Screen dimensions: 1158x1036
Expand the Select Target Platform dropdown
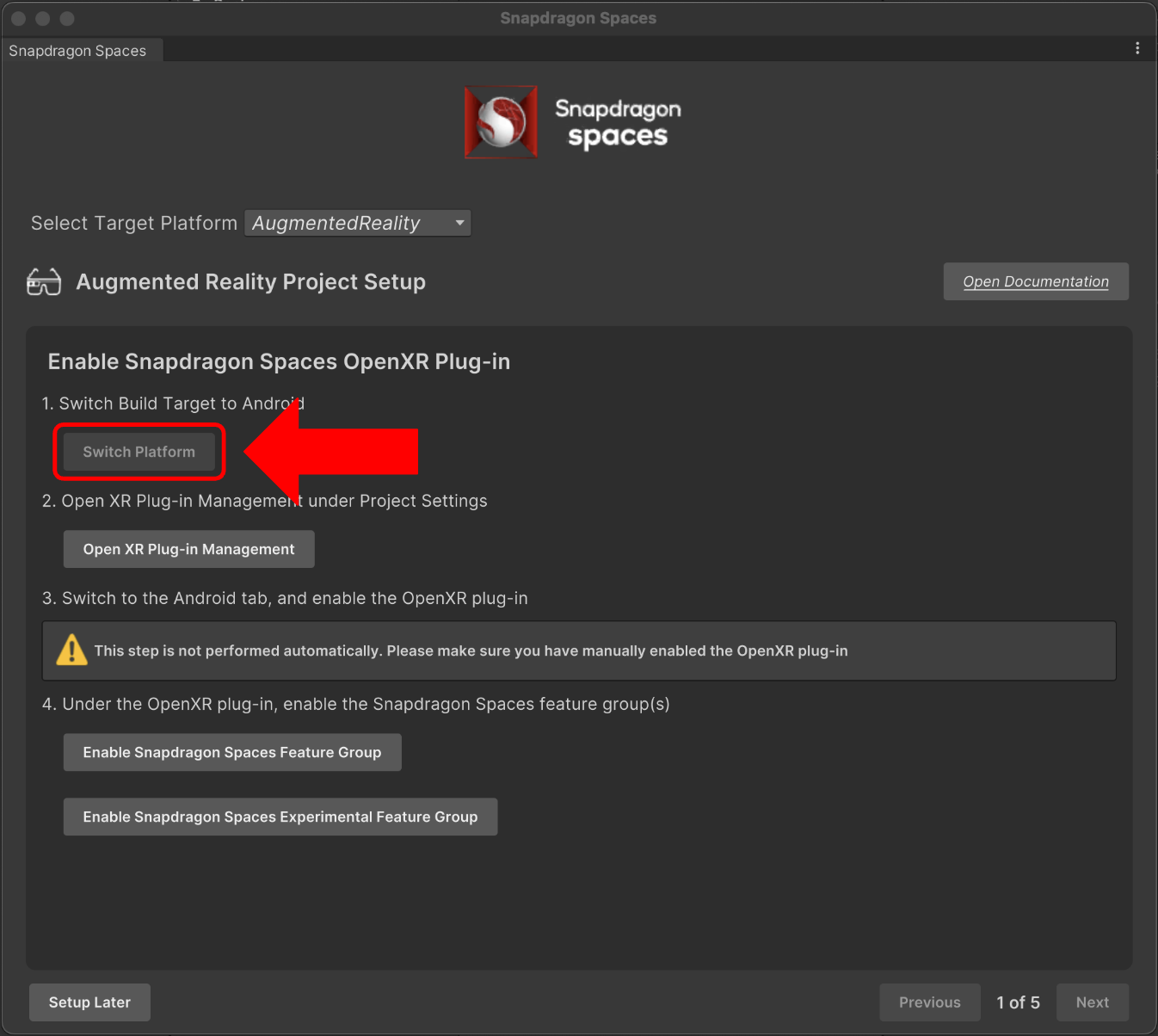pos(358,223)
